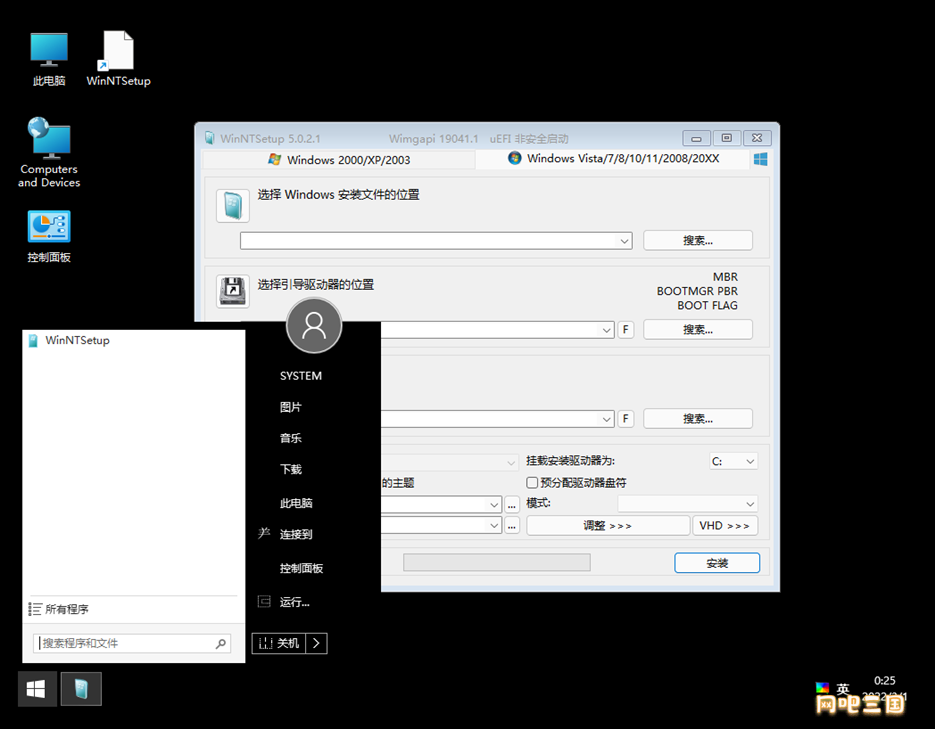Expand the Windows installation files path dropdown

[624, 241]
